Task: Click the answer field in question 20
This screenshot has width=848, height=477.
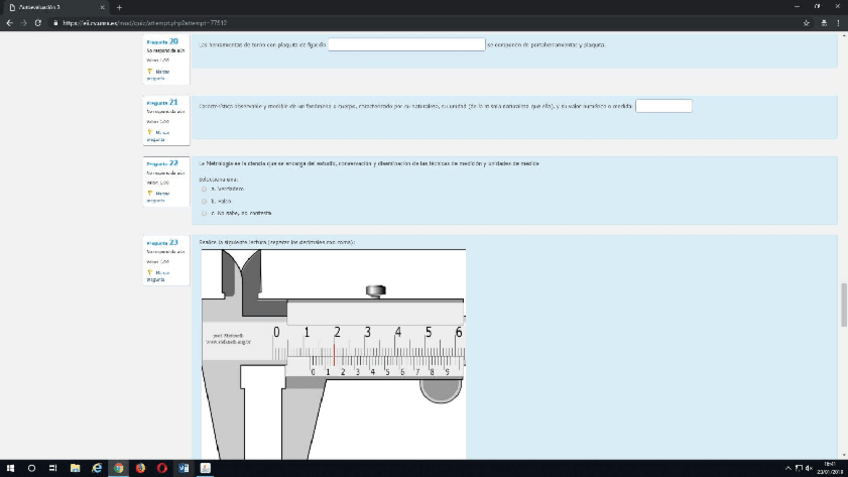Action: 406,45
